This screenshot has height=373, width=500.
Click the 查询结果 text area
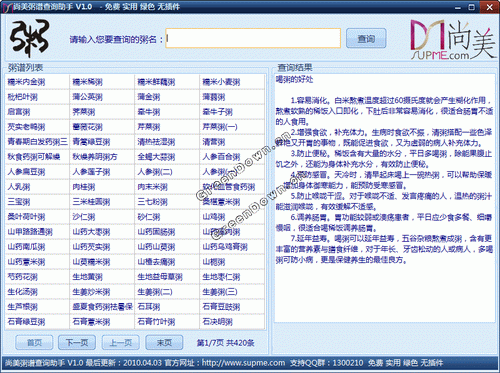point(385,198)
